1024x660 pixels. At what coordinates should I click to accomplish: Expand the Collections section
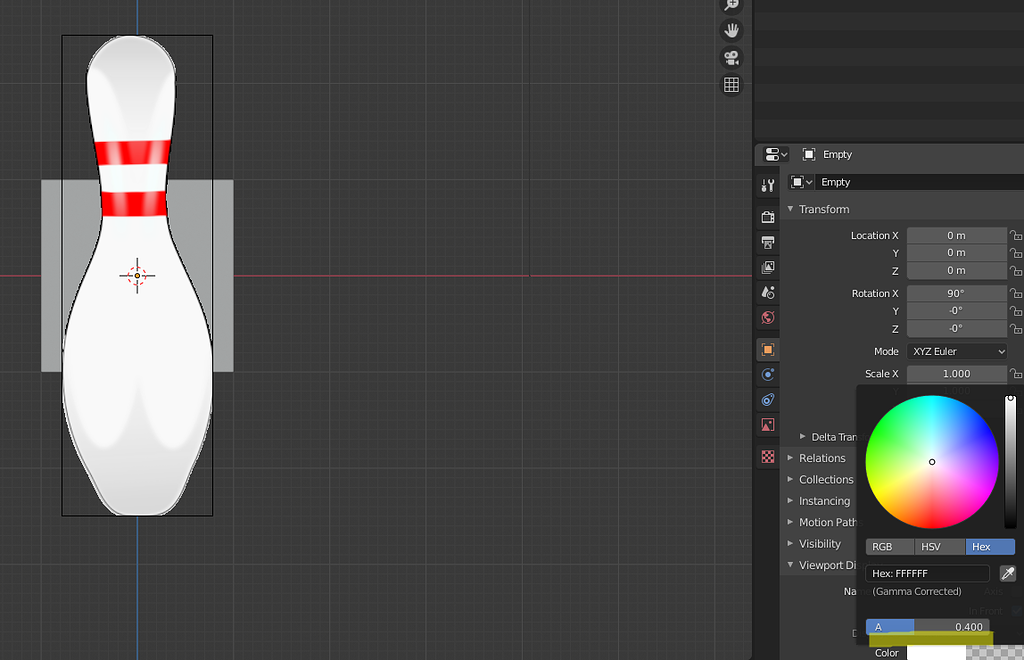[825, 479]
